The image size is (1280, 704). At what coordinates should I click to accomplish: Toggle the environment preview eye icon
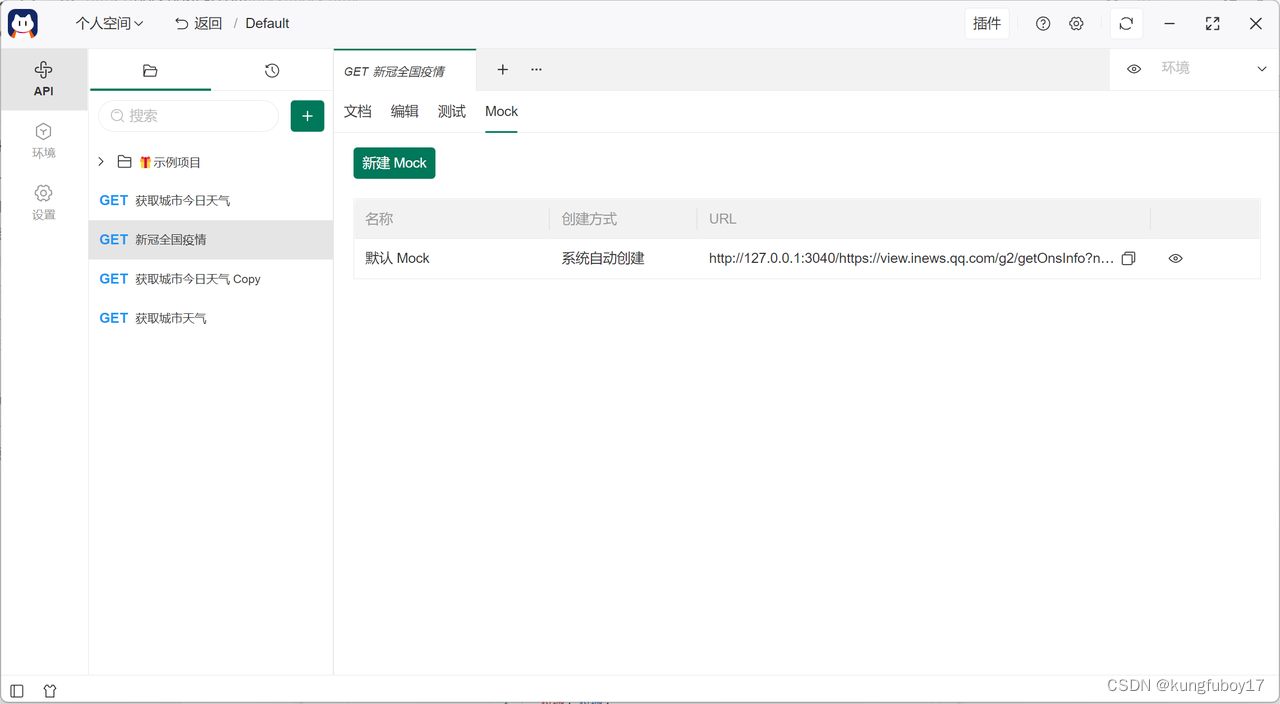[1134, 69]
